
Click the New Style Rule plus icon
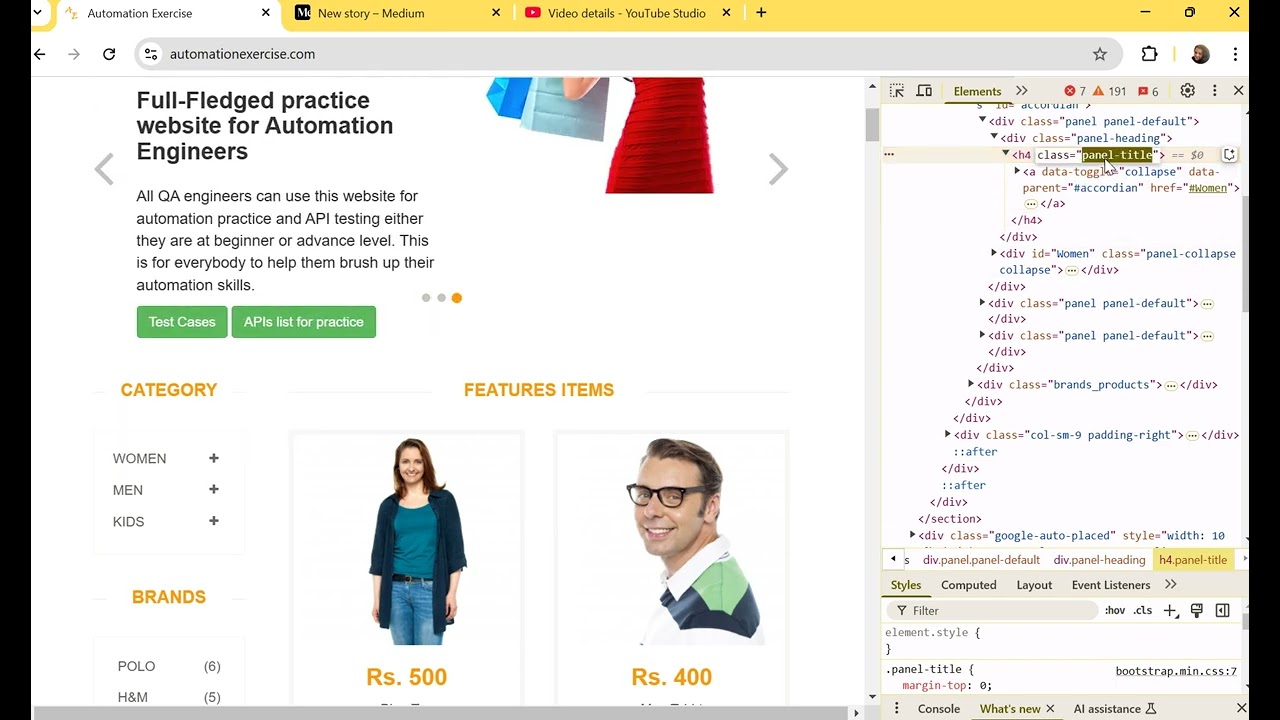coord(1170,610)
